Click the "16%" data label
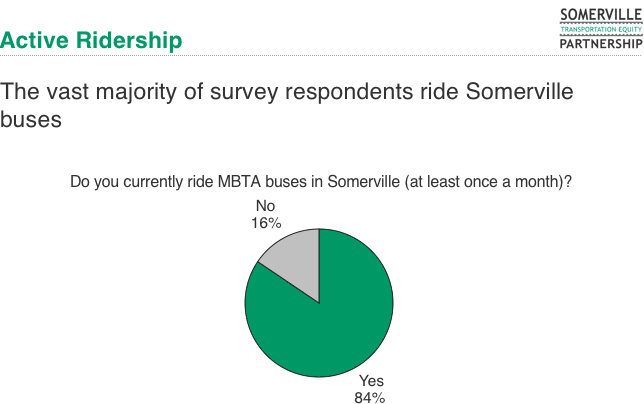Viewport: 644px width, 404px height. click(x=265, y=223)
